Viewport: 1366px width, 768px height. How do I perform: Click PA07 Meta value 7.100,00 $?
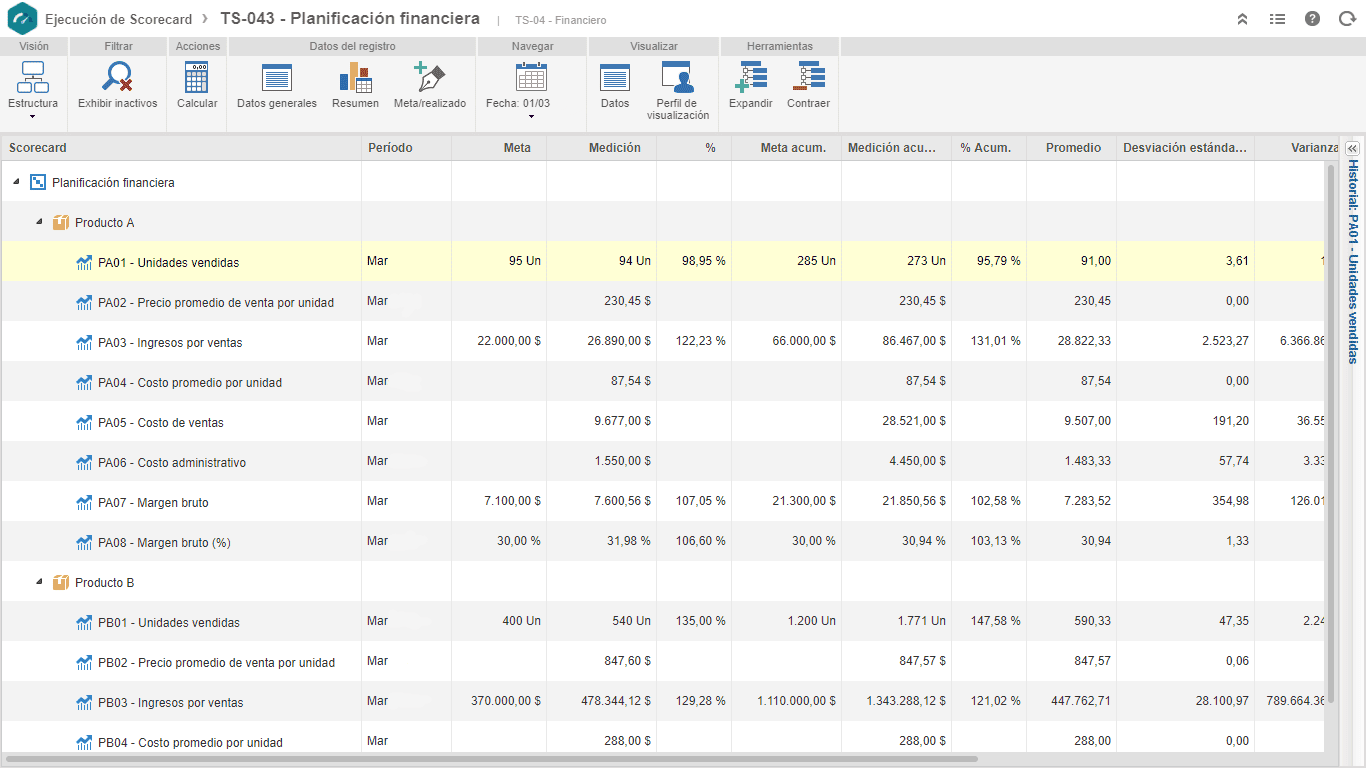click(514, 501)
